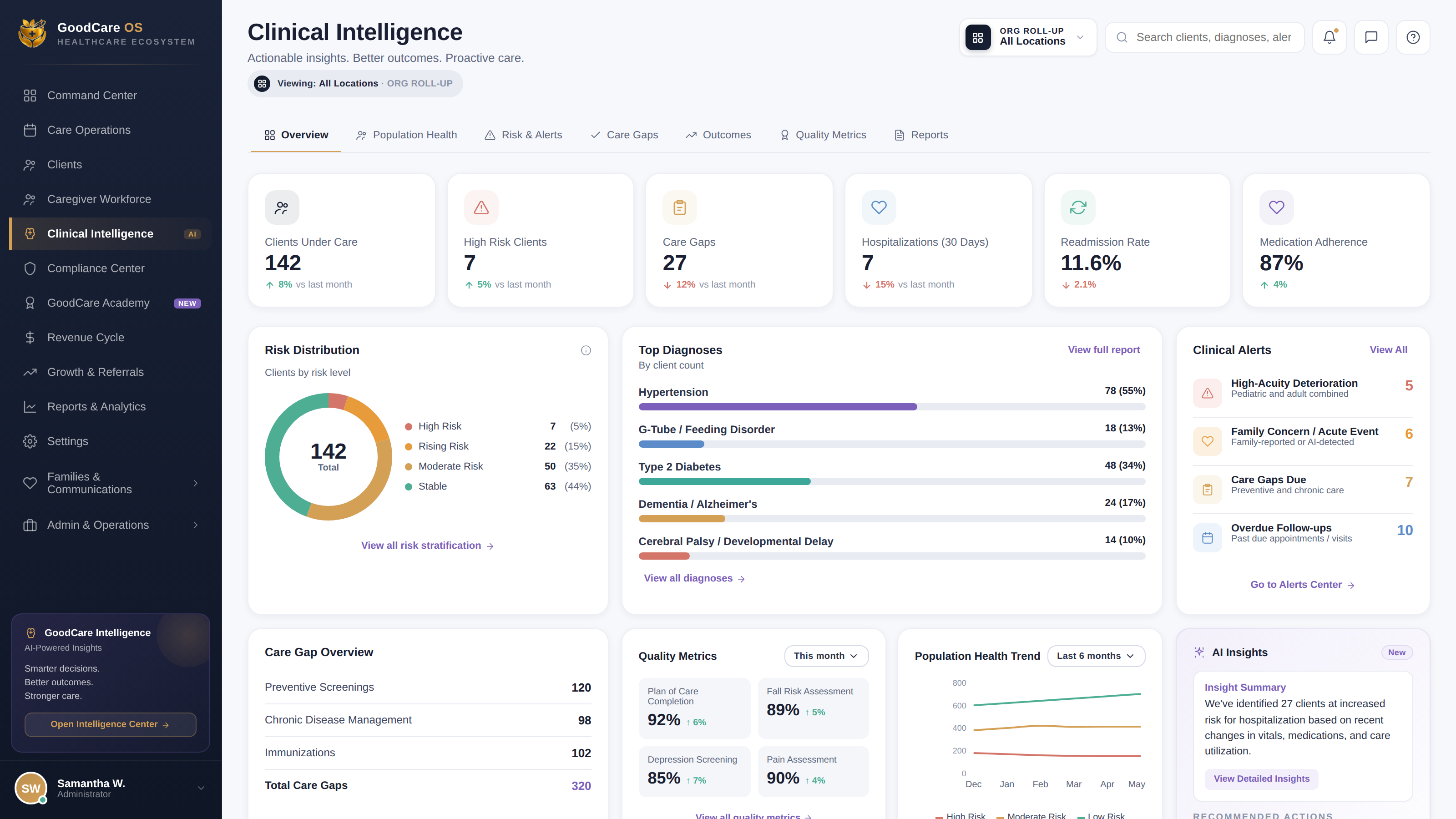Screen dimensions: 1456x819
Task: Expand Samantha W. user menu chevron
Action: 201,788
